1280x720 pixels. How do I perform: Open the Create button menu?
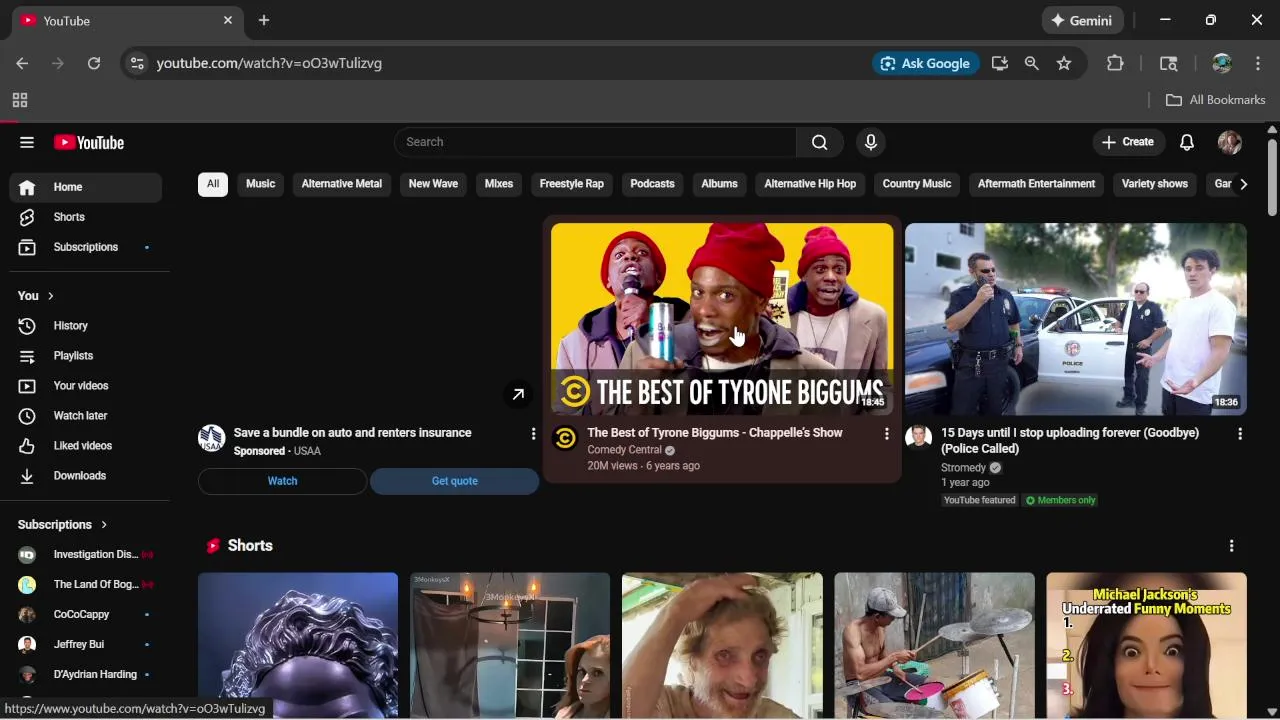1128,142
